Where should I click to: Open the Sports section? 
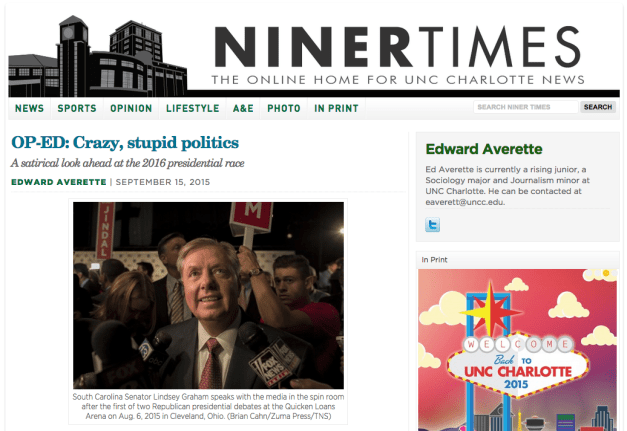77,108
